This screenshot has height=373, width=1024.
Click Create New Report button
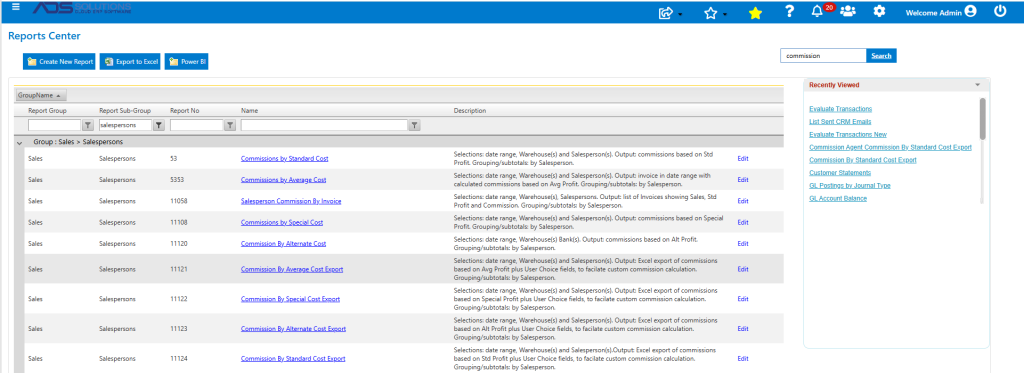[x=59, y=61]
